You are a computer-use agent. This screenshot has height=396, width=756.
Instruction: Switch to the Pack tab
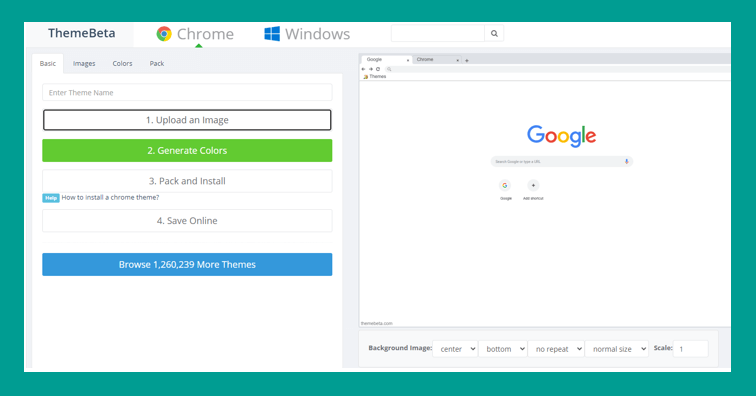(x=157, y=64)
